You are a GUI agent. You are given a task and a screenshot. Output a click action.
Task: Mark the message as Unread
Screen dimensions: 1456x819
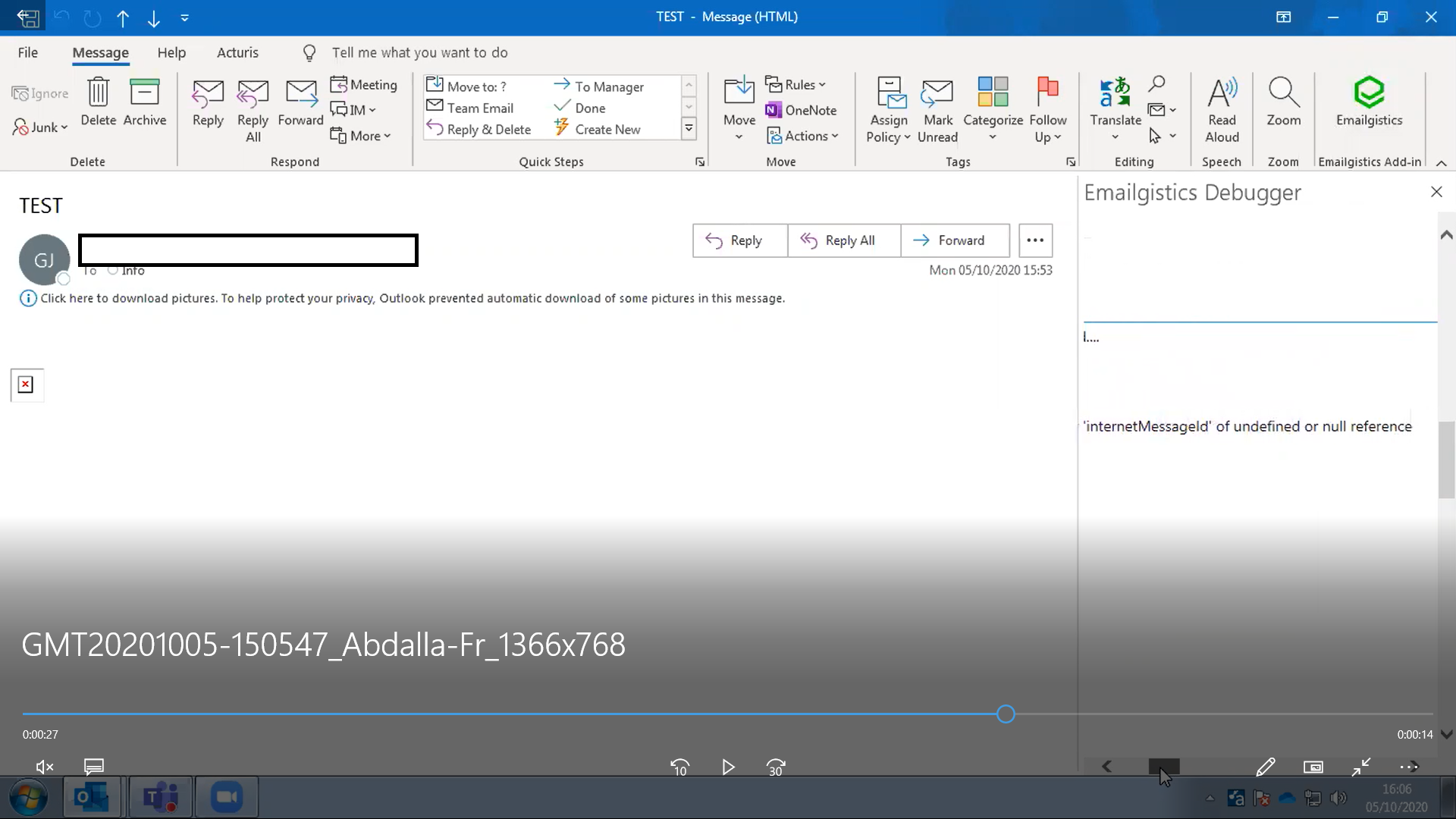pyautogui.click(x=937, y=110)
